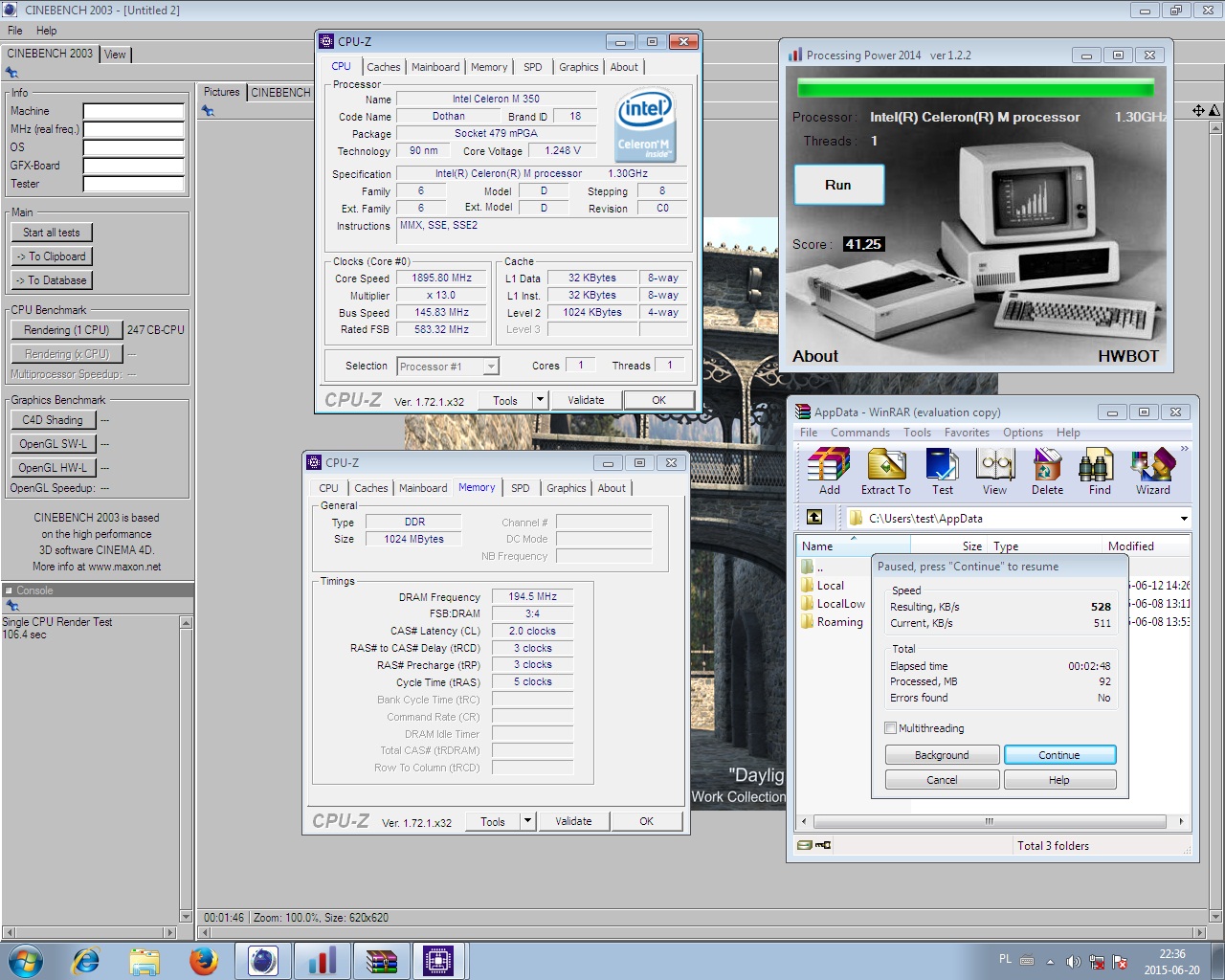Open the View tool in WinRAR
The height and width of the screenshot is (980, 1225).
pyautogui.click(x=994, y=472)
